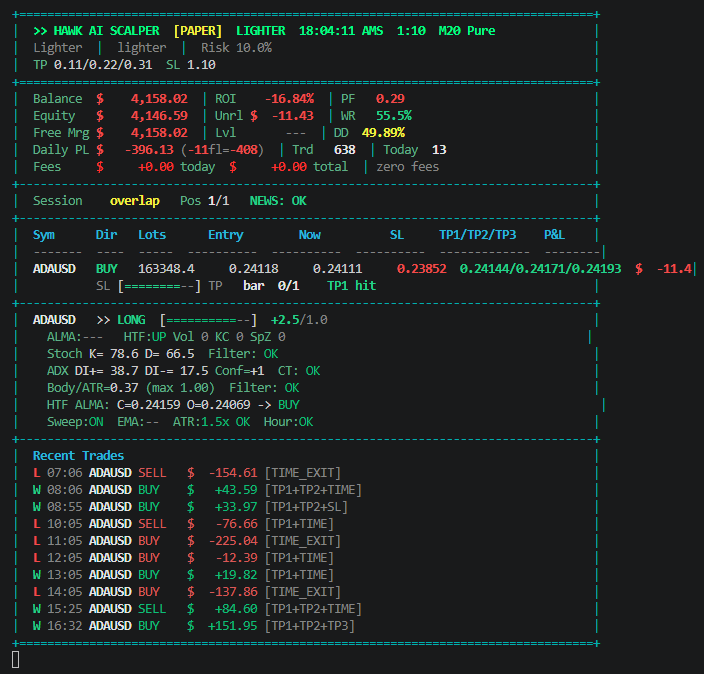Click the unrealized value -11.43
This screenshot has width=704, height=674.
pyautogui.click(x=293, y=116)
